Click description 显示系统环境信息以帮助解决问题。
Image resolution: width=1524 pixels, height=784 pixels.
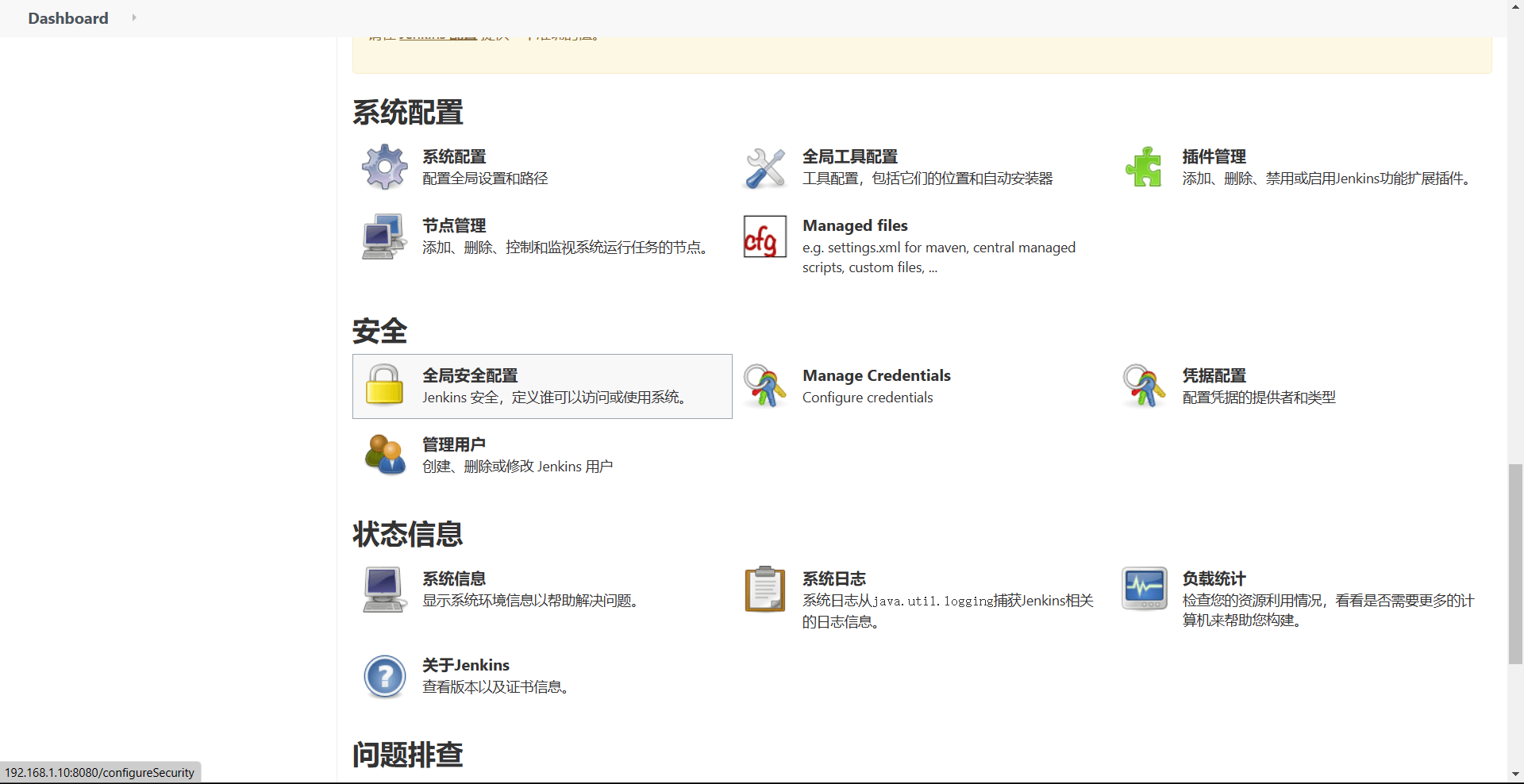[532, 601]
